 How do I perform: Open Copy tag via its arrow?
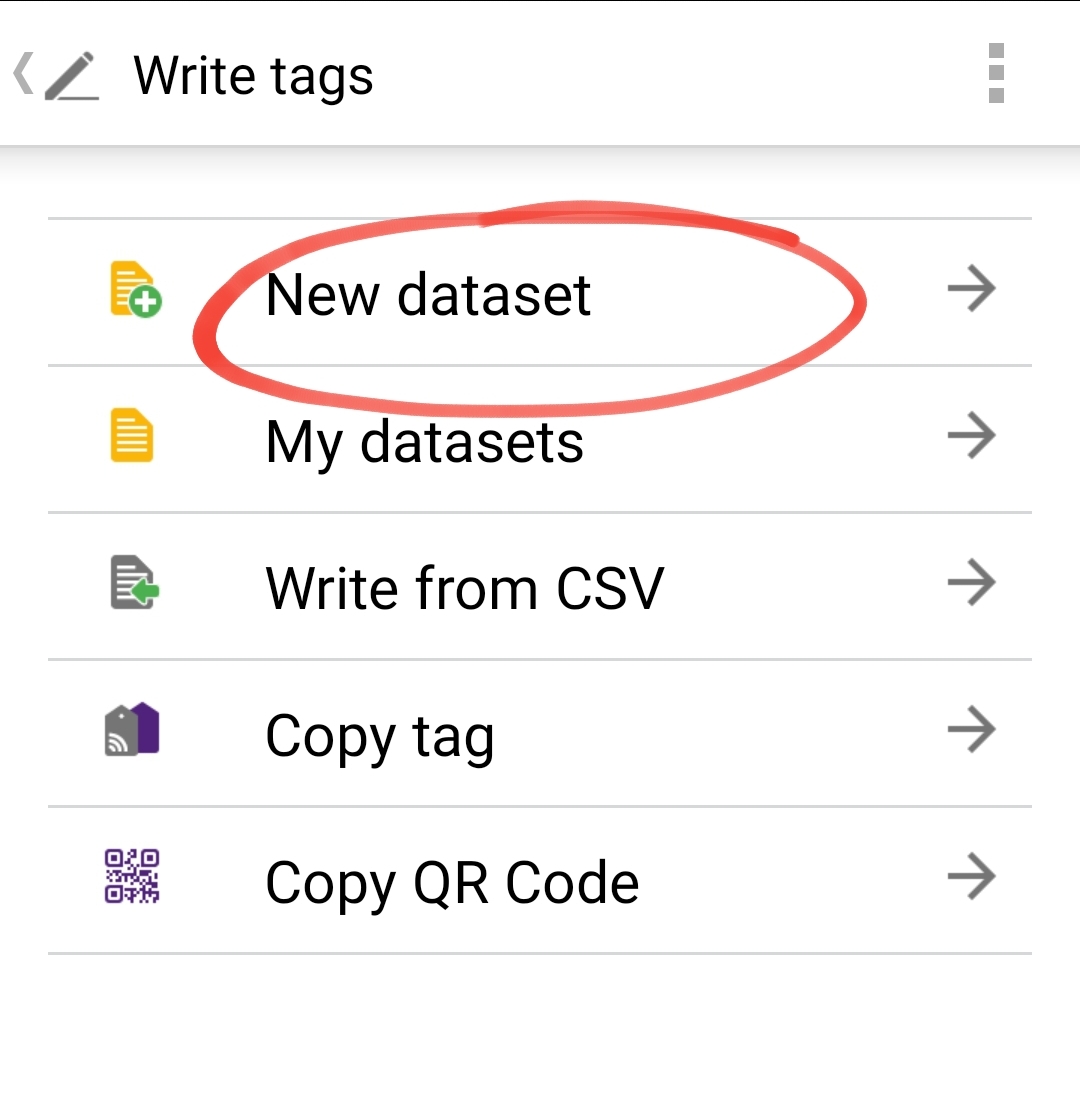972,729
